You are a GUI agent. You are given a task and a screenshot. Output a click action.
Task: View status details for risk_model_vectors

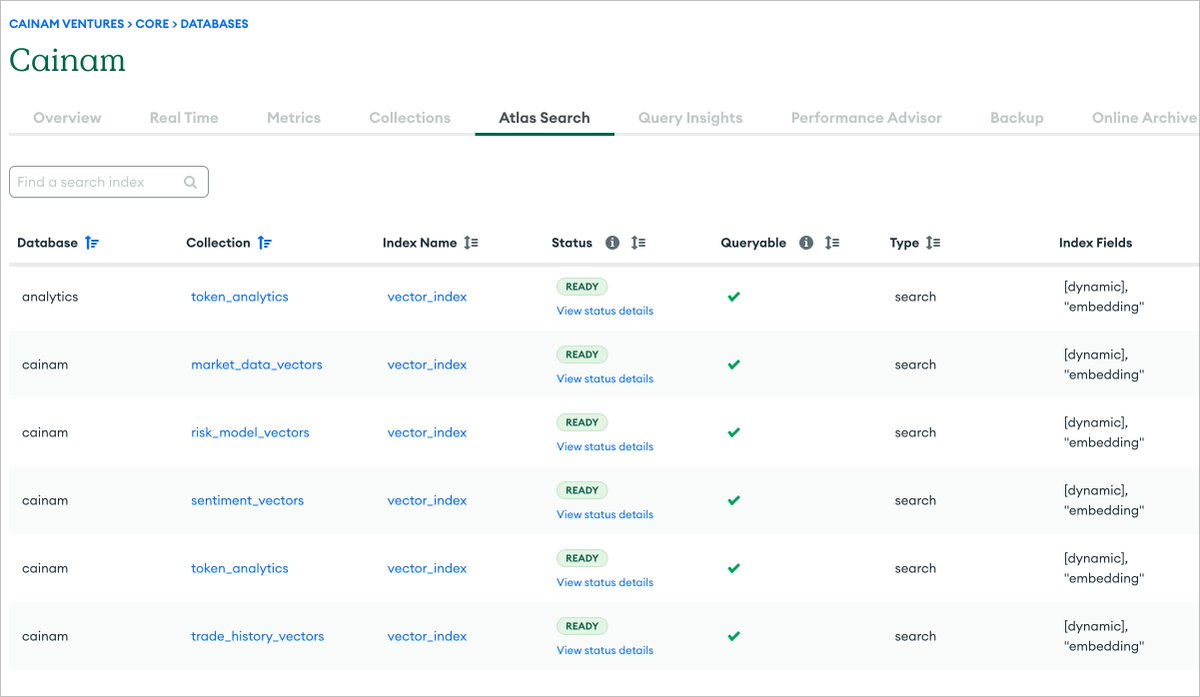coord(604,446)
